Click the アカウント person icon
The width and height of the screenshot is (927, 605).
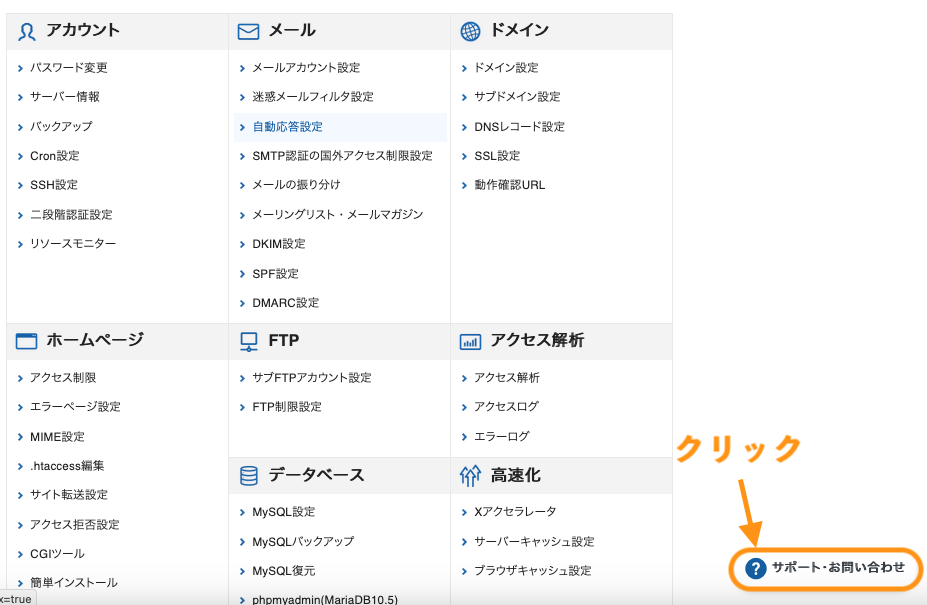27,31
